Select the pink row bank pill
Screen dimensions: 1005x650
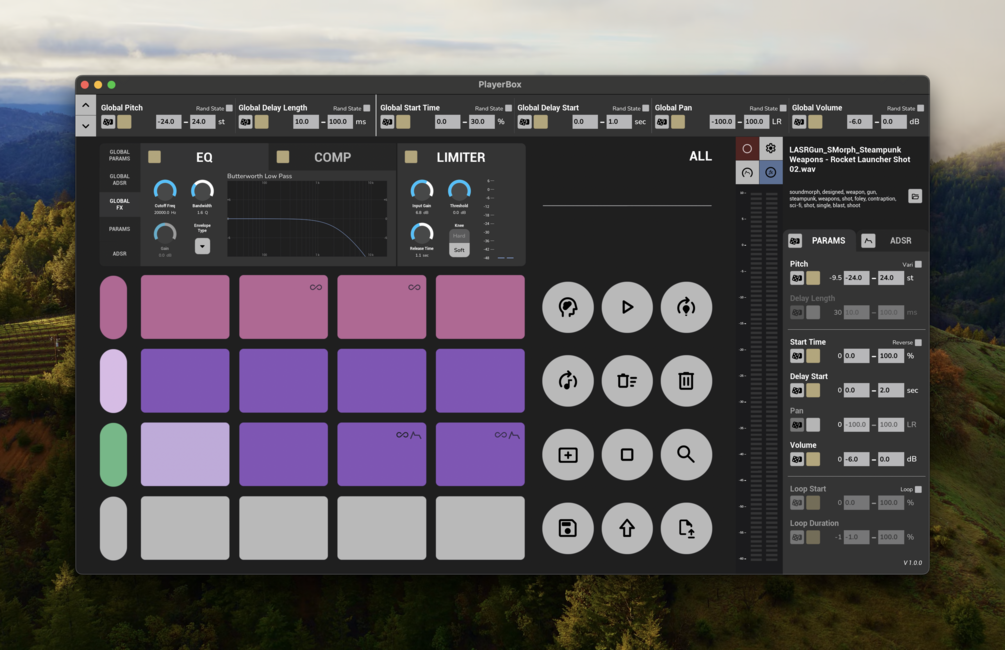113,307
